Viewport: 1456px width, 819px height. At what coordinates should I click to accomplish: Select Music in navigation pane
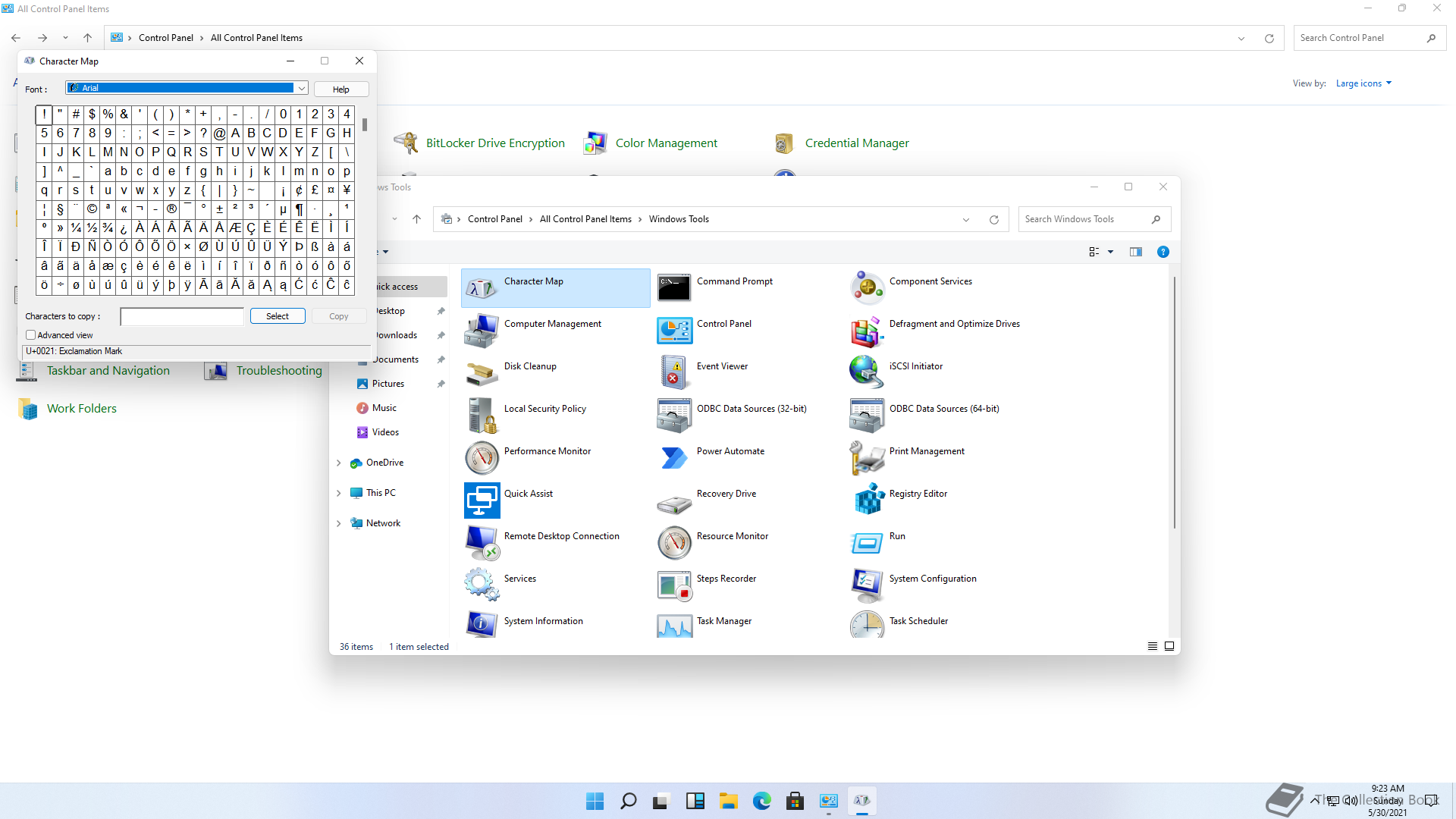(384, 408)
